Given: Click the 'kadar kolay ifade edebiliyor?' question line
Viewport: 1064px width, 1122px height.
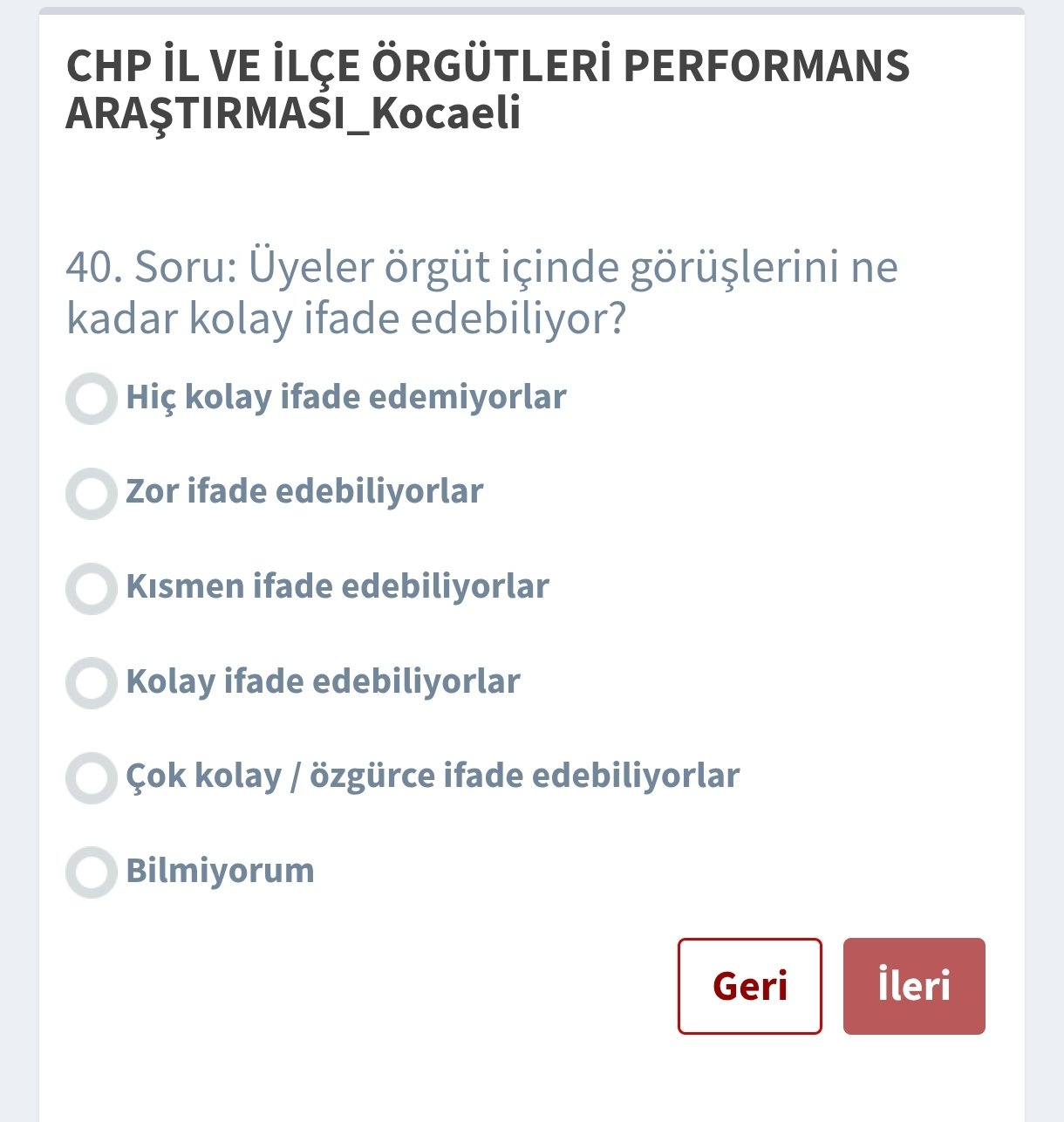Looking at the screenshot, I should (x=346, y=318).
